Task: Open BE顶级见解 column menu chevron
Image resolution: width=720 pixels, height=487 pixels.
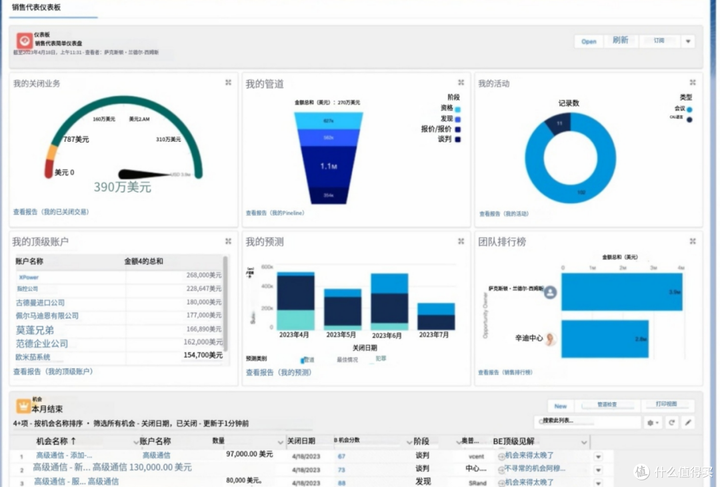Action: pos(584,442)
